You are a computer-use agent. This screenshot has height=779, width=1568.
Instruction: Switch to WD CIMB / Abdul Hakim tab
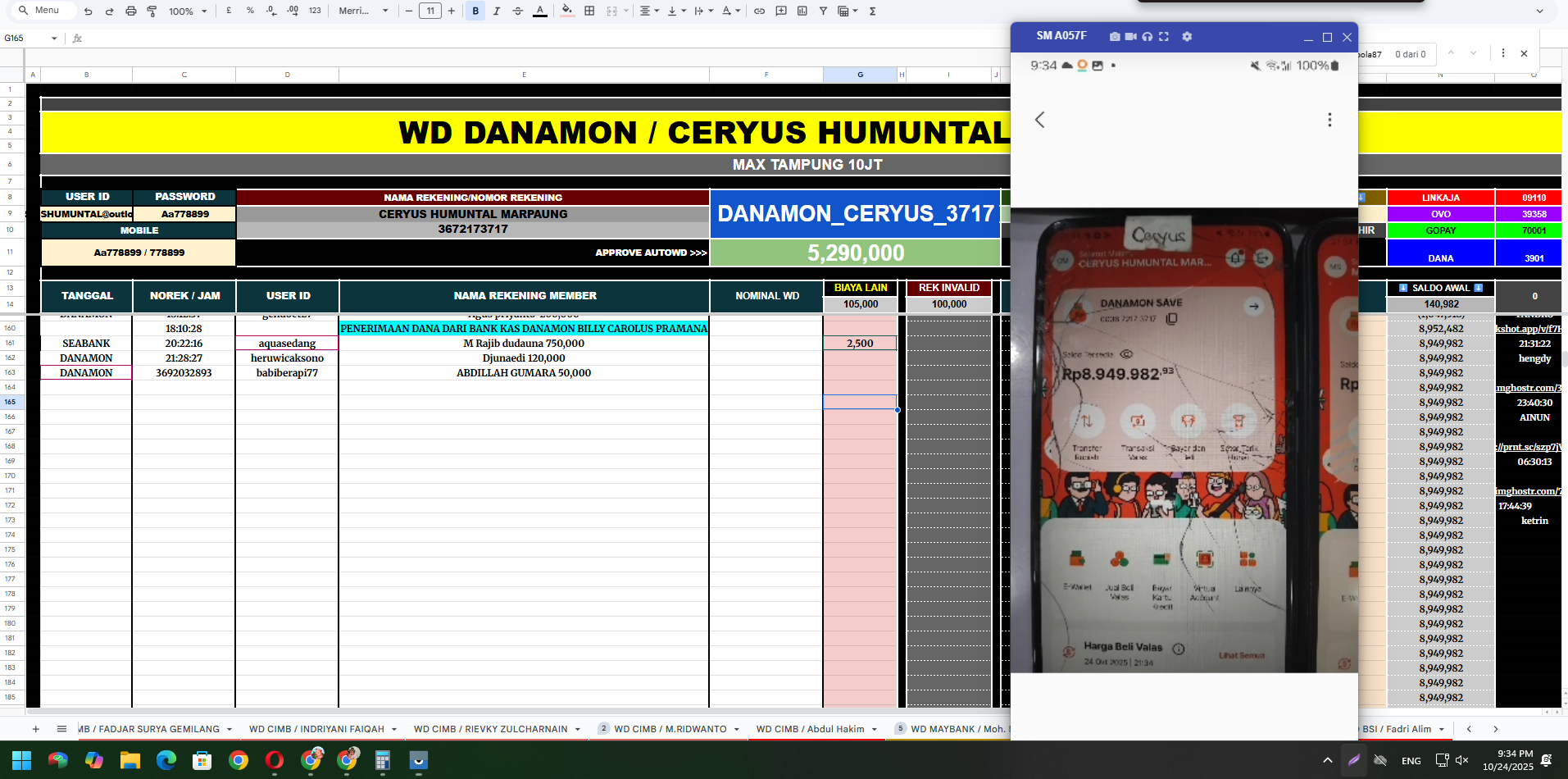pyautogui.click(x=810, y=729)
